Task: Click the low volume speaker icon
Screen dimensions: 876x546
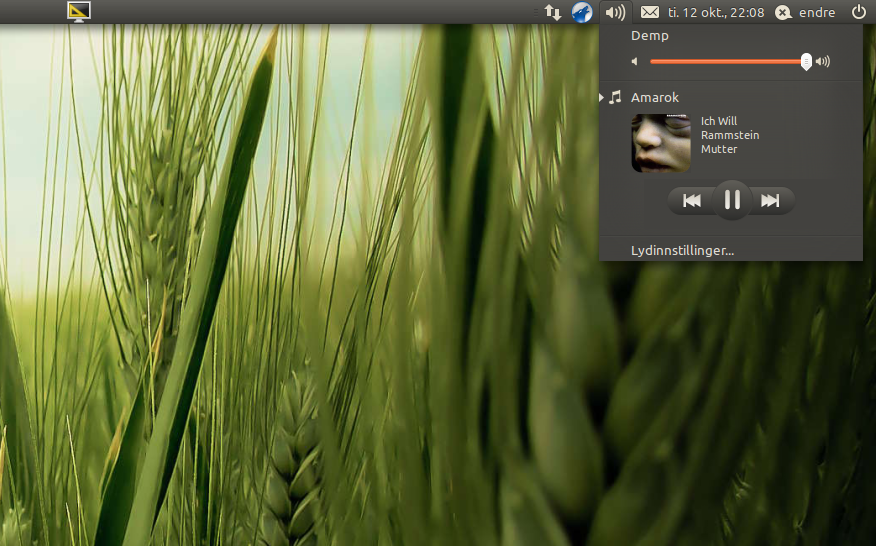Action: coord(635,61)
